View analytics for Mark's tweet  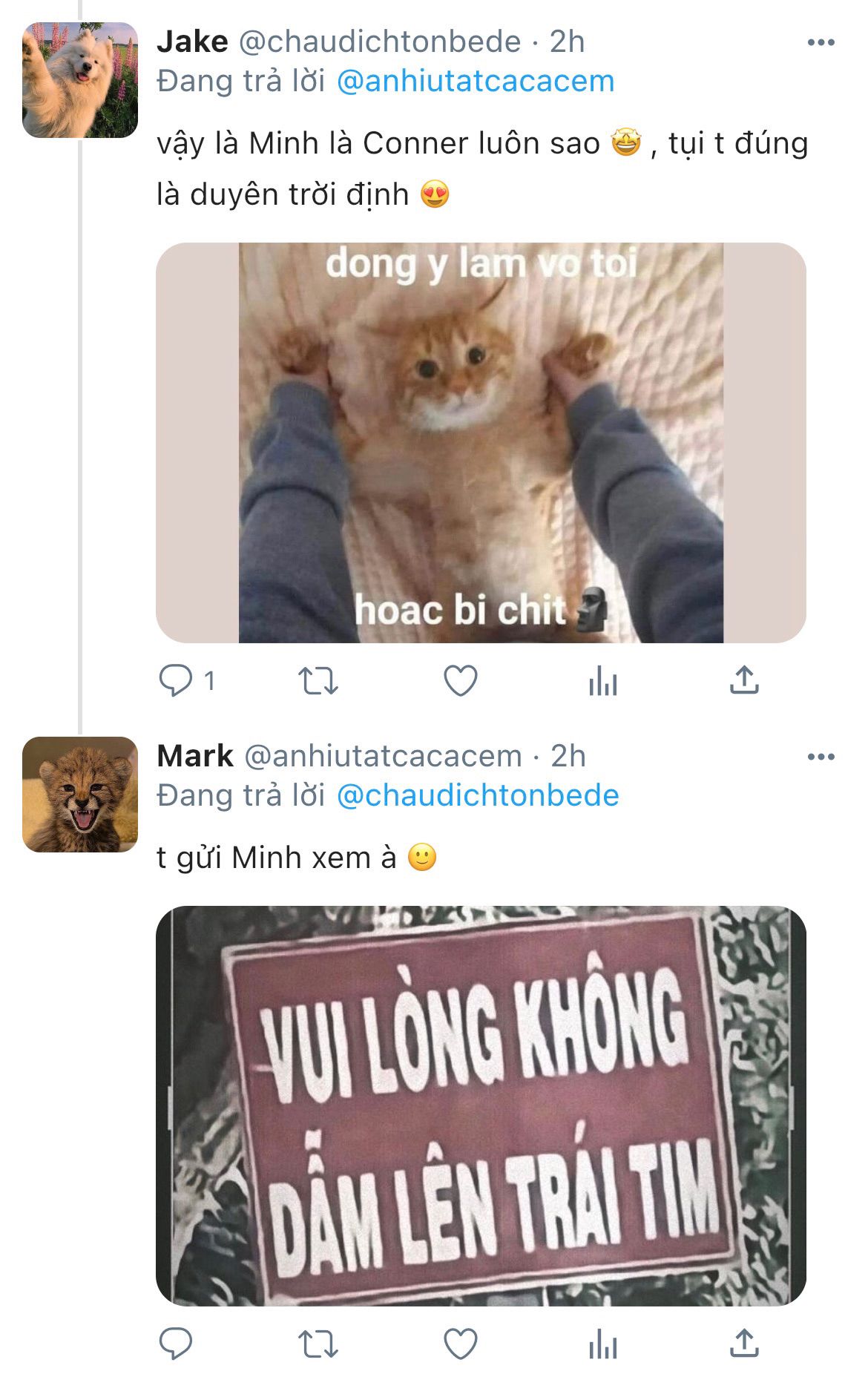pos(602,1344)
